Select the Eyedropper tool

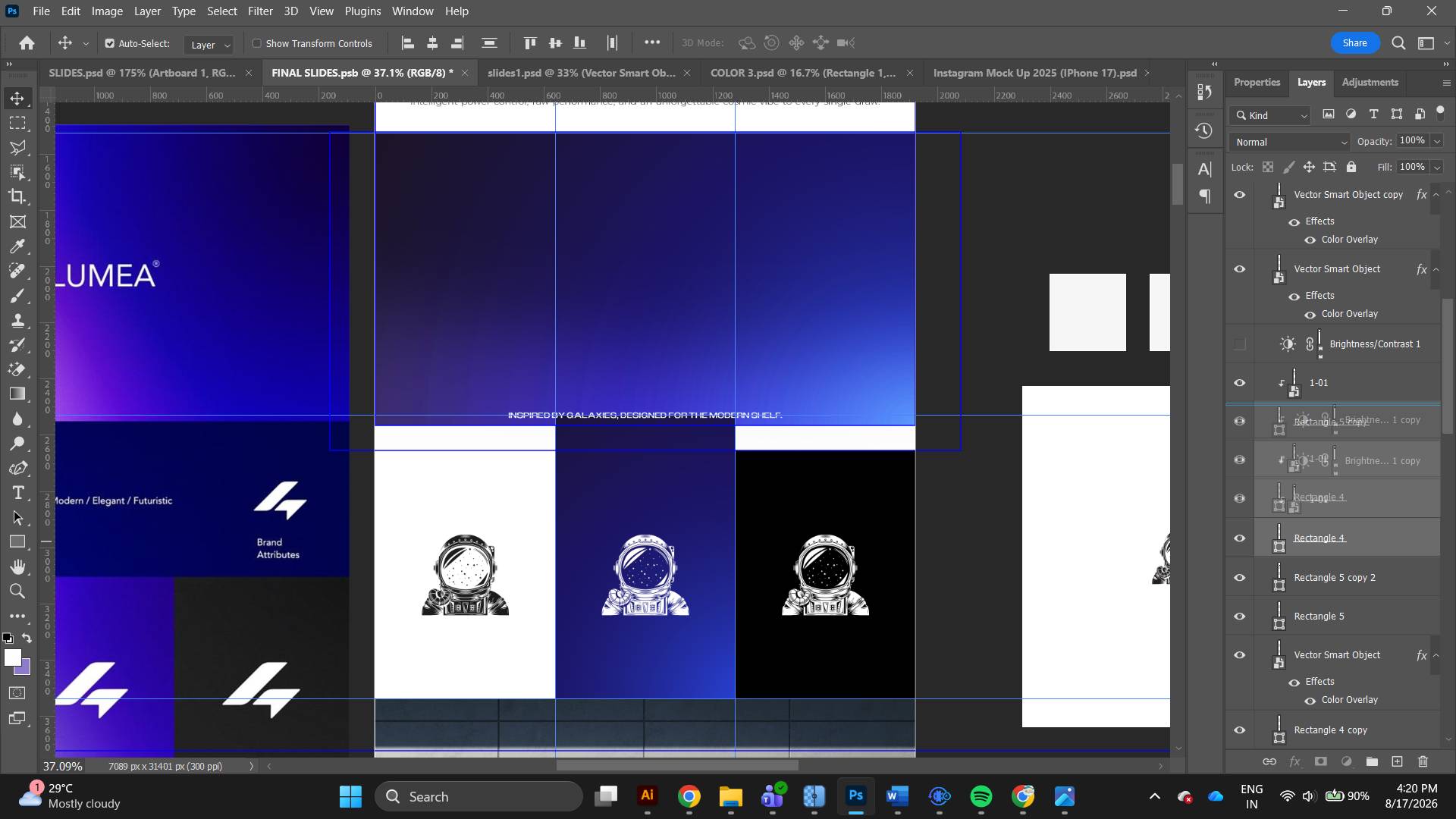(17, 246)
